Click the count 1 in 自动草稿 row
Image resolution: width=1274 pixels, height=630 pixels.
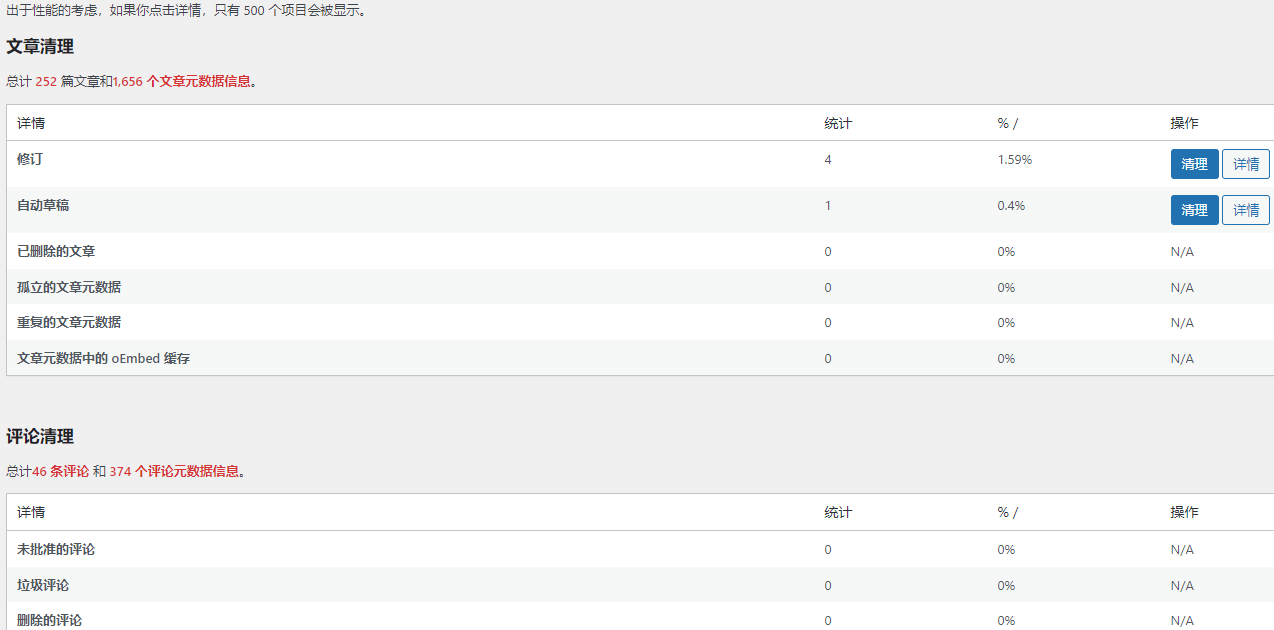[x=828, y=206]
